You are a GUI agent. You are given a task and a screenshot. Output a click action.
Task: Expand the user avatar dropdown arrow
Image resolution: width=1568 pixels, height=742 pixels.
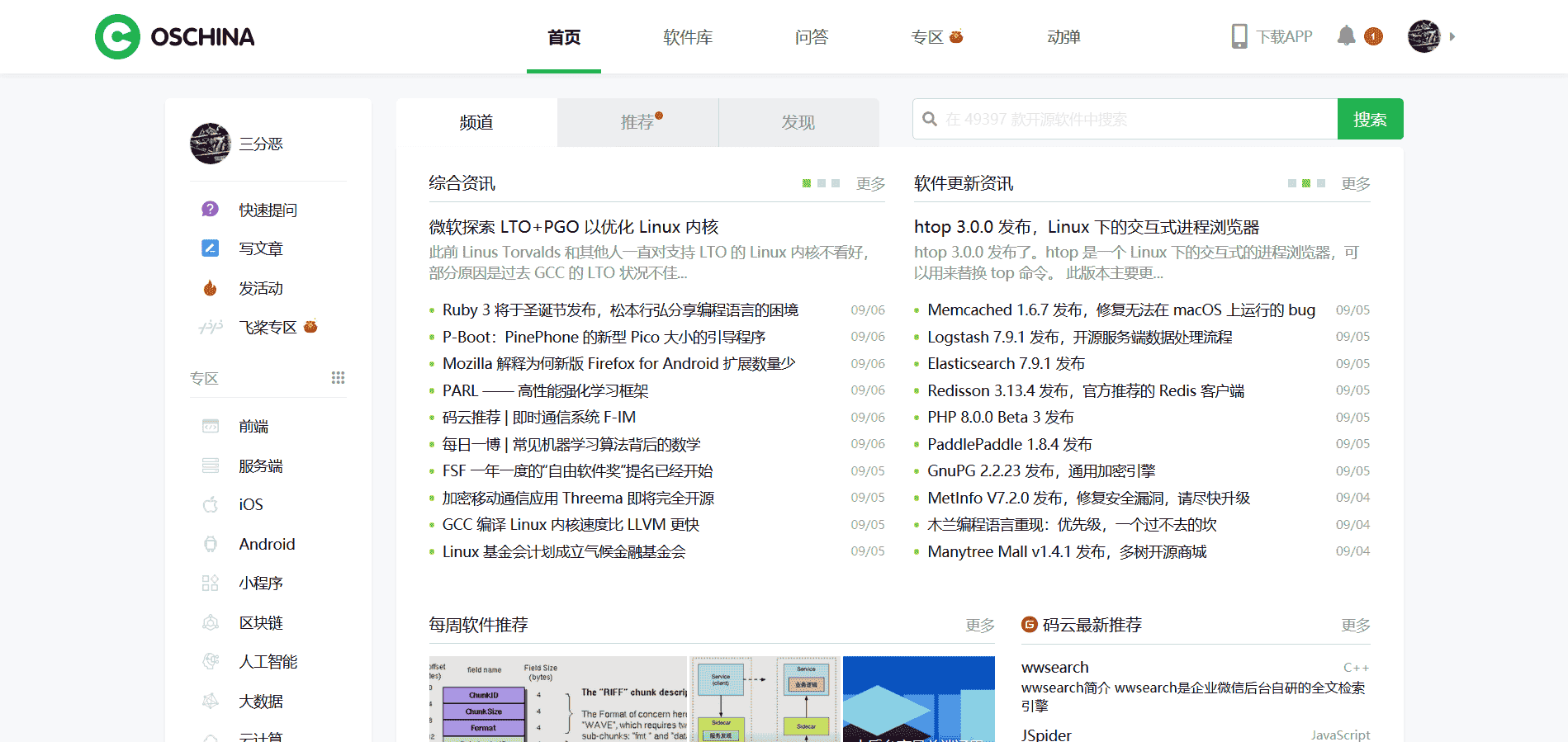tap(1452, 36)
